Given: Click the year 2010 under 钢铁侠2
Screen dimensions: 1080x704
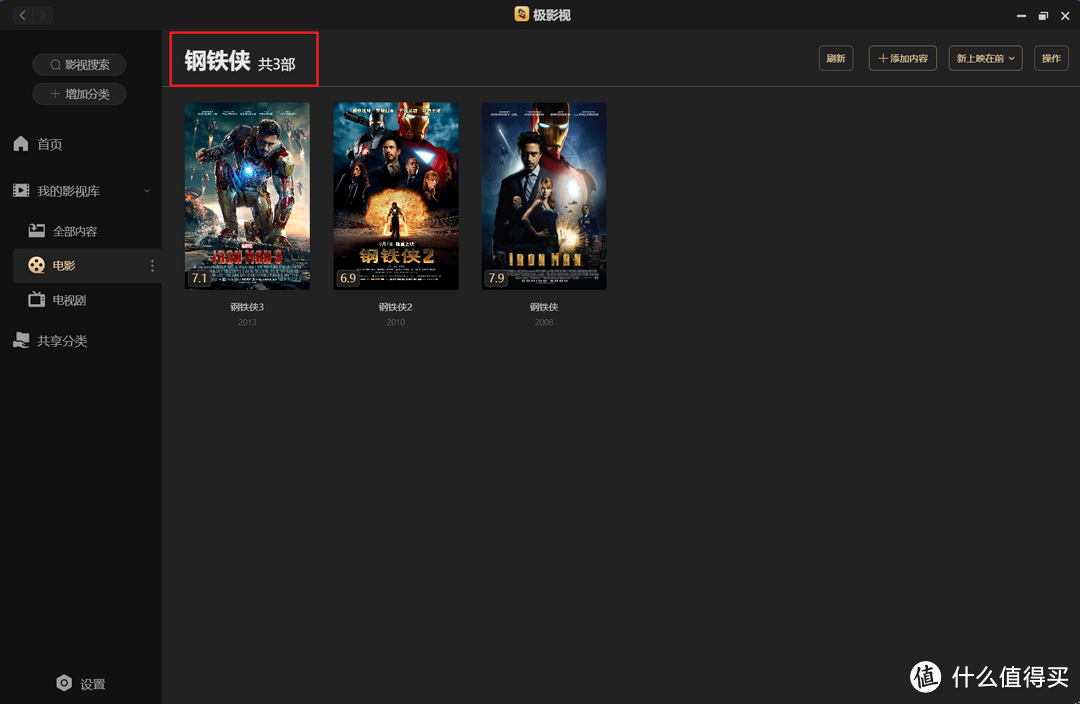Looking at the screenshot, I should (395, 322).
